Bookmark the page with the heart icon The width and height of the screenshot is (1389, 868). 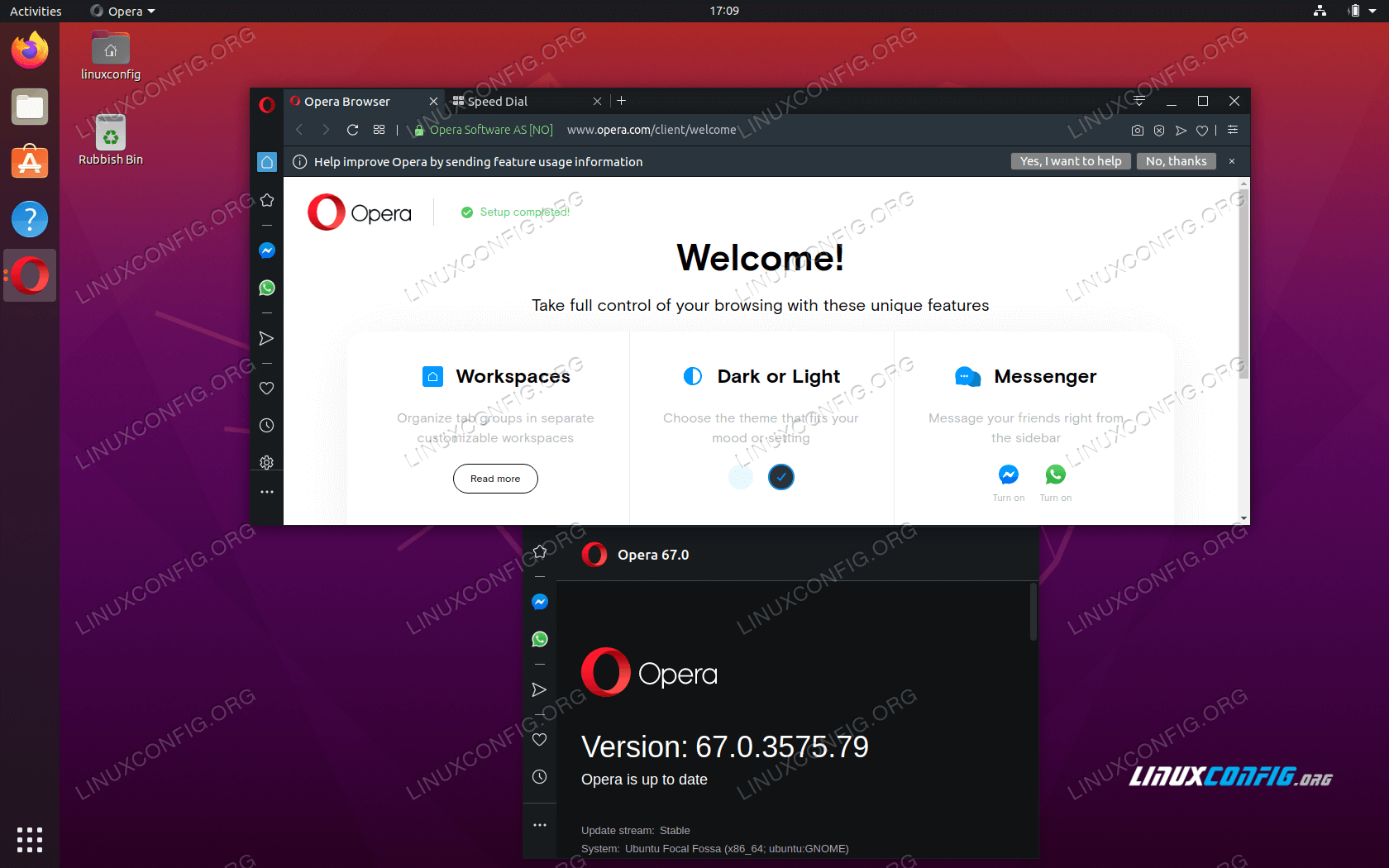pyautogui.click(x=1202, y=130)
